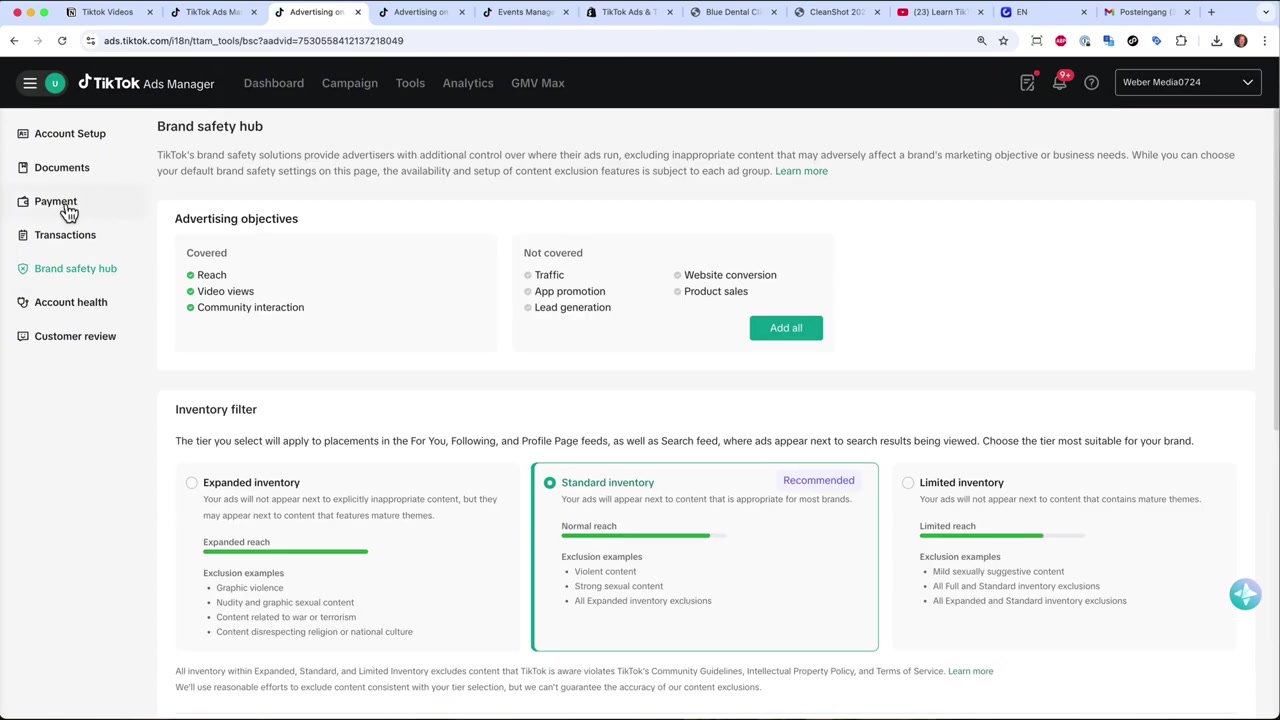The height and width of the screenshot is (720, 1280).
Task: Click the 'App promotion' objective text
Action: click(x=569, y=292)
